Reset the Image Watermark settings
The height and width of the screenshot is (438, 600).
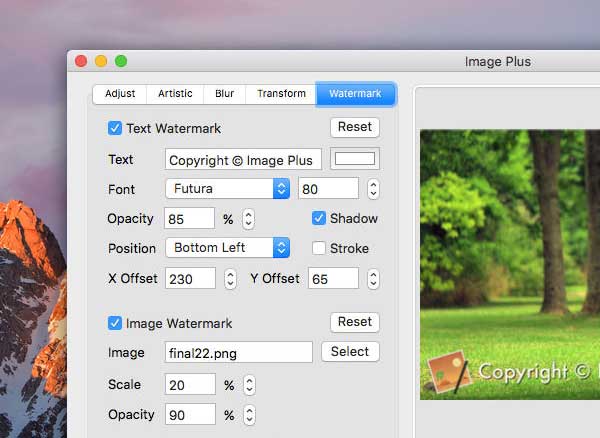355,322
